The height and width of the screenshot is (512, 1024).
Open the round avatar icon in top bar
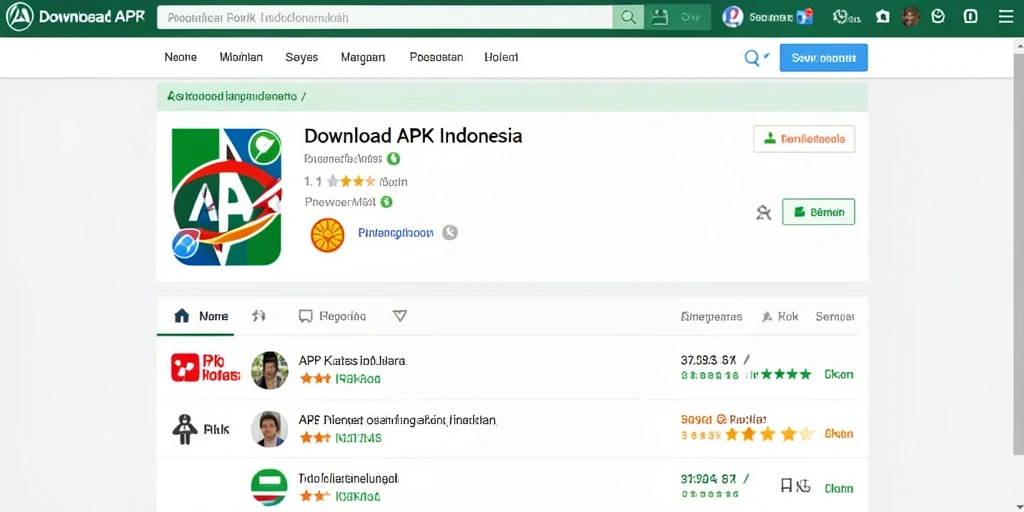coord(733,17)
